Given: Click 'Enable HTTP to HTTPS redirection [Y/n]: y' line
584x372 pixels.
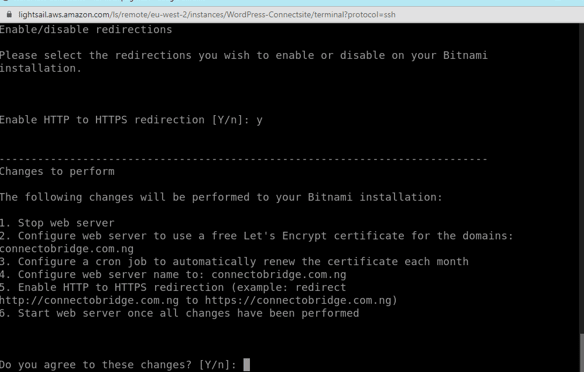Looking at the screenshot, I should tap(131, 120).
